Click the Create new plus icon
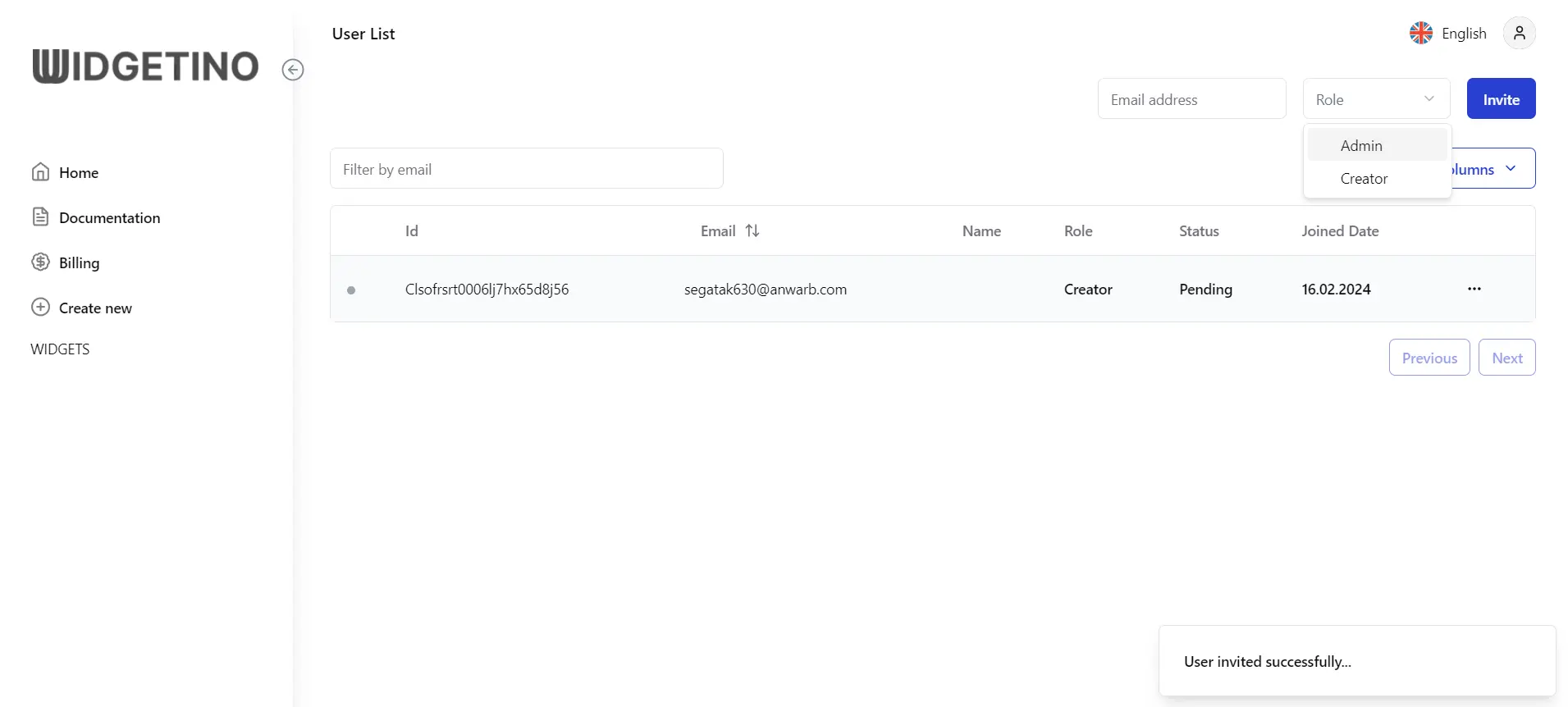This screenshot has width=1568, height=707. click(x=40, y=308)
